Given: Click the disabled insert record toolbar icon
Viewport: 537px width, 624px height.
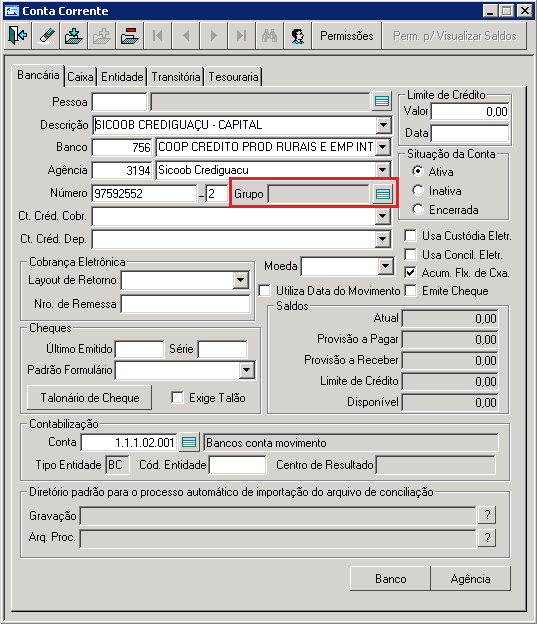Looking at the screenshot, I should (102, 36).
